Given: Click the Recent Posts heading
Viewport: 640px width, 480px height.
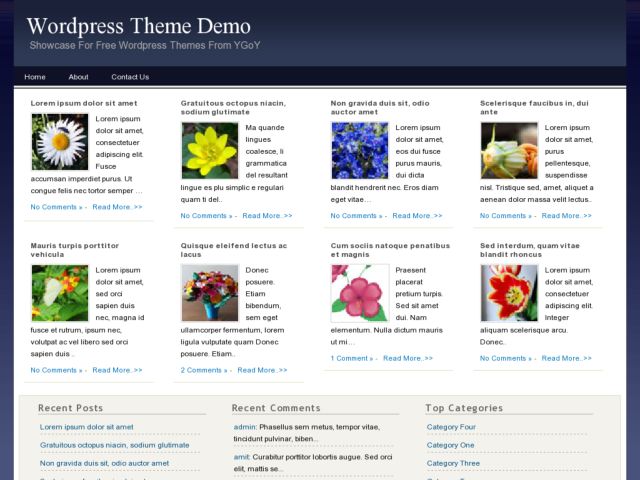Looking at the screenshot, I should [71, 408].
